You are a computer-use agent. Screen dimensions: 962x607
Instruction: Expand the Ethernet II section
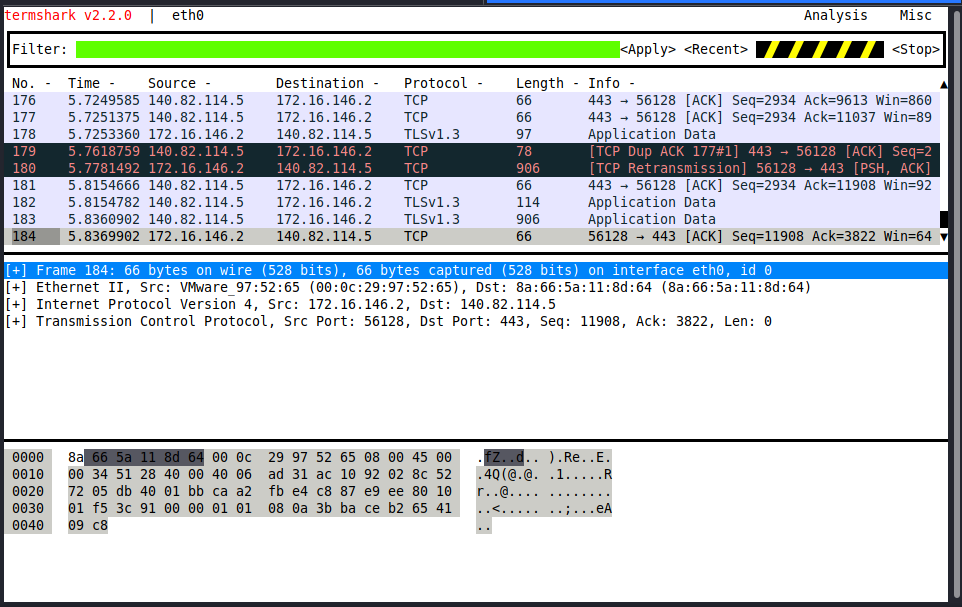pyautogui.click(x=17, y=287)
